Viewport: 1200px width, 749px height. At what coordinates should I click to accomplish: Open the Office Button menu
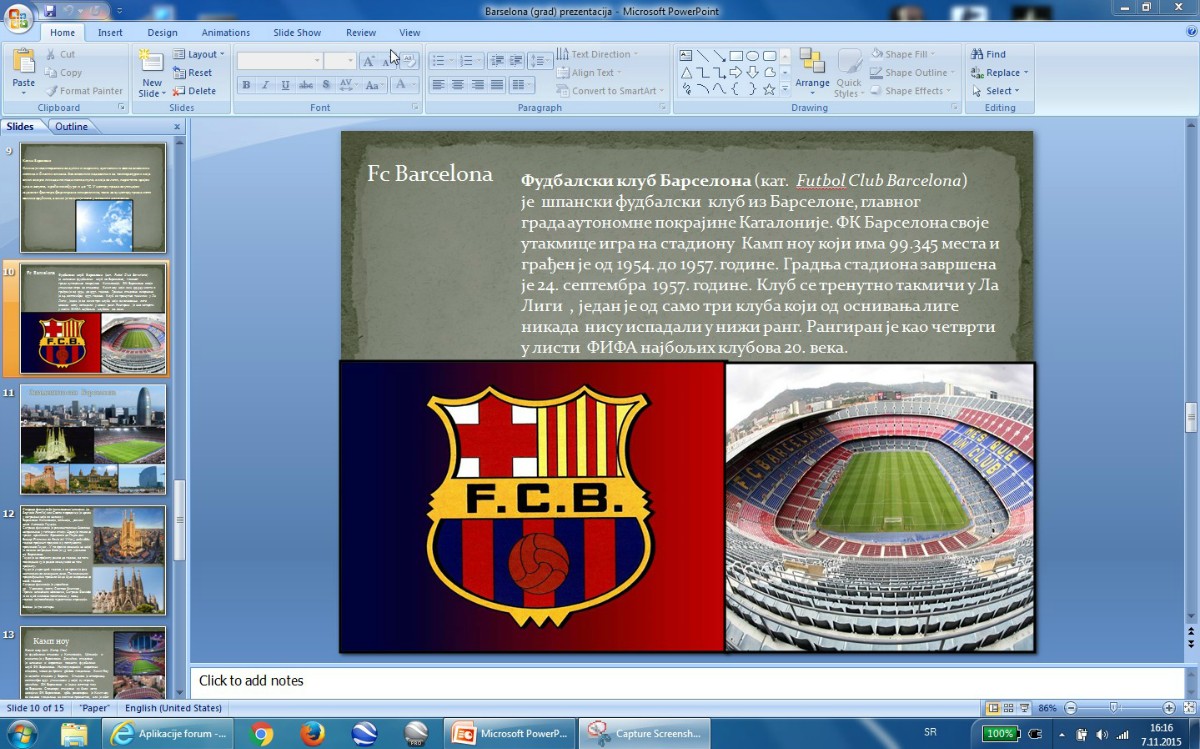(18, 19)
